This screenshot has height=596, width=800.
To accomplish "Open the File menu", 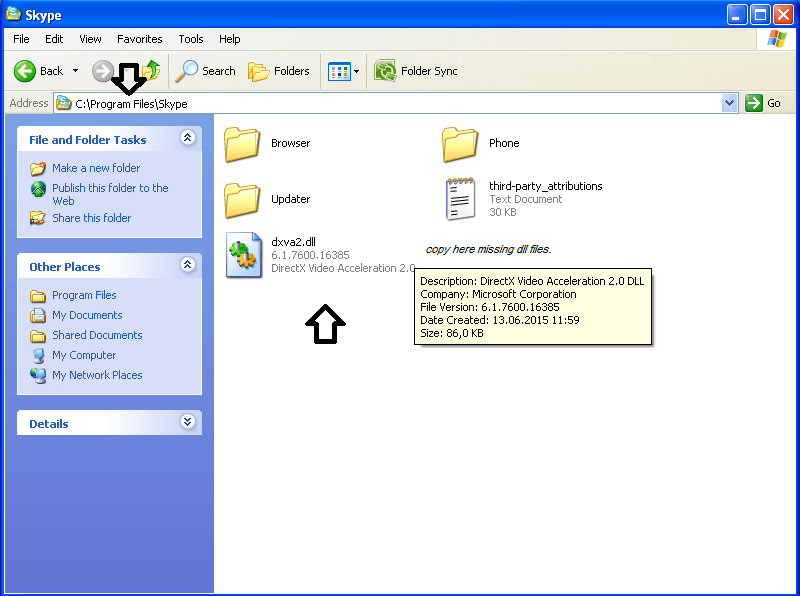I will point(21,39).
